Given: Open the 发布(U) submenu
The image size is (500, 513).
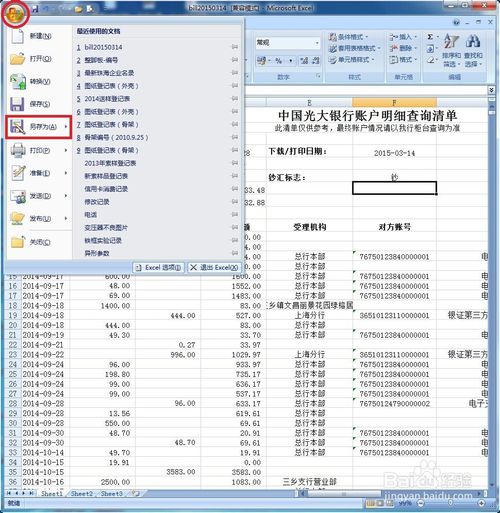Looking at the screenshot, I should click(x=38, y=218).
